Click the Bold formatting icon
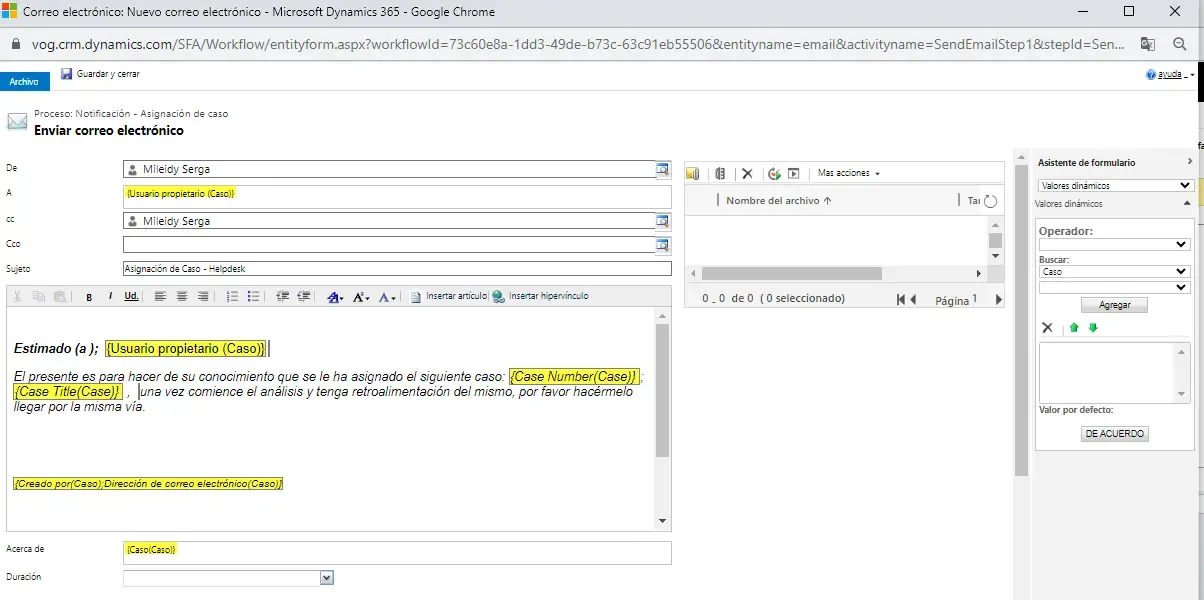This screenshot has height=600, width=1204. pyautogui.click(x=89, y=297)
